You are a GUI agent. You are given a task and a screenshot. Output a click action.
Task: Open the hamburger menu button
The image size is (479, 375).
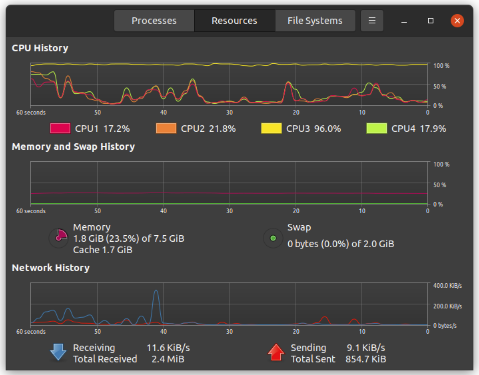coord(372,21)
